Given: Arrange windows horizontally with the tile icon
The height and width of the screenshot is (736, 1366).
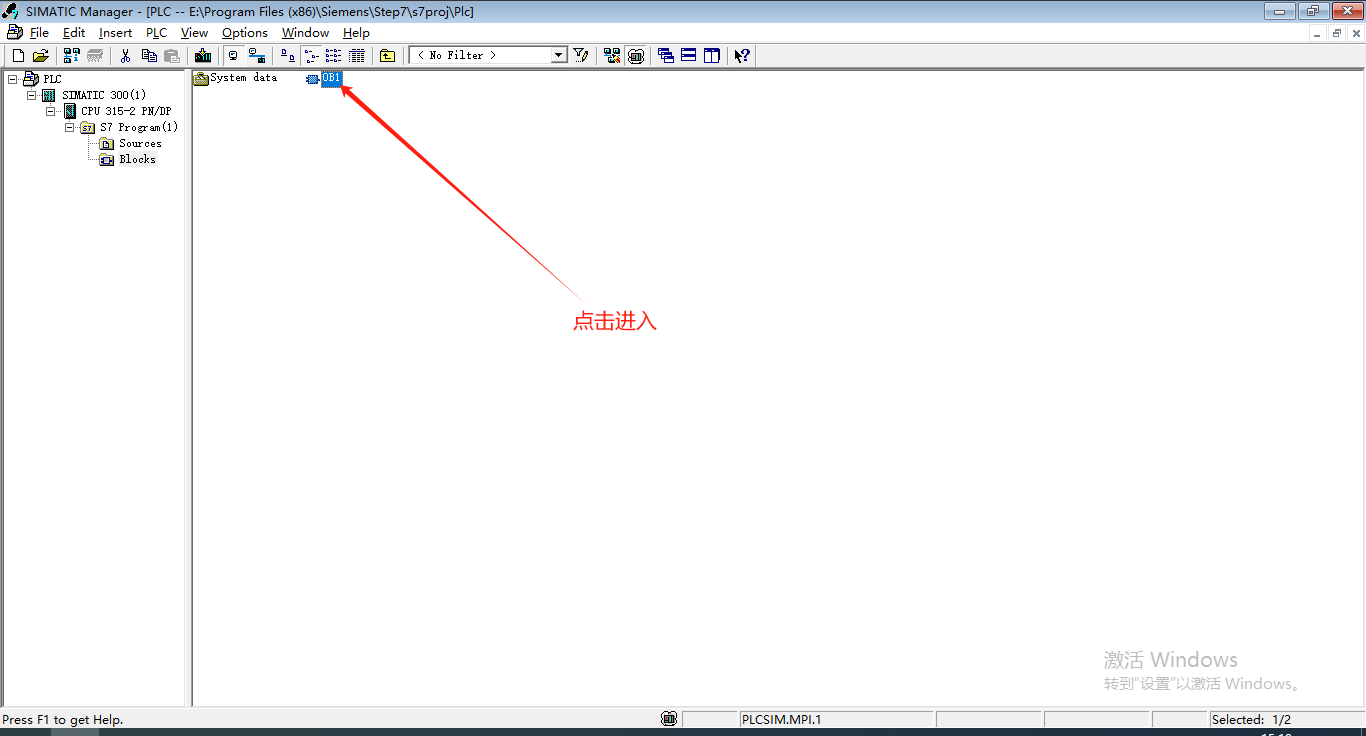Looking at the screenshot, I should point(689,56).
